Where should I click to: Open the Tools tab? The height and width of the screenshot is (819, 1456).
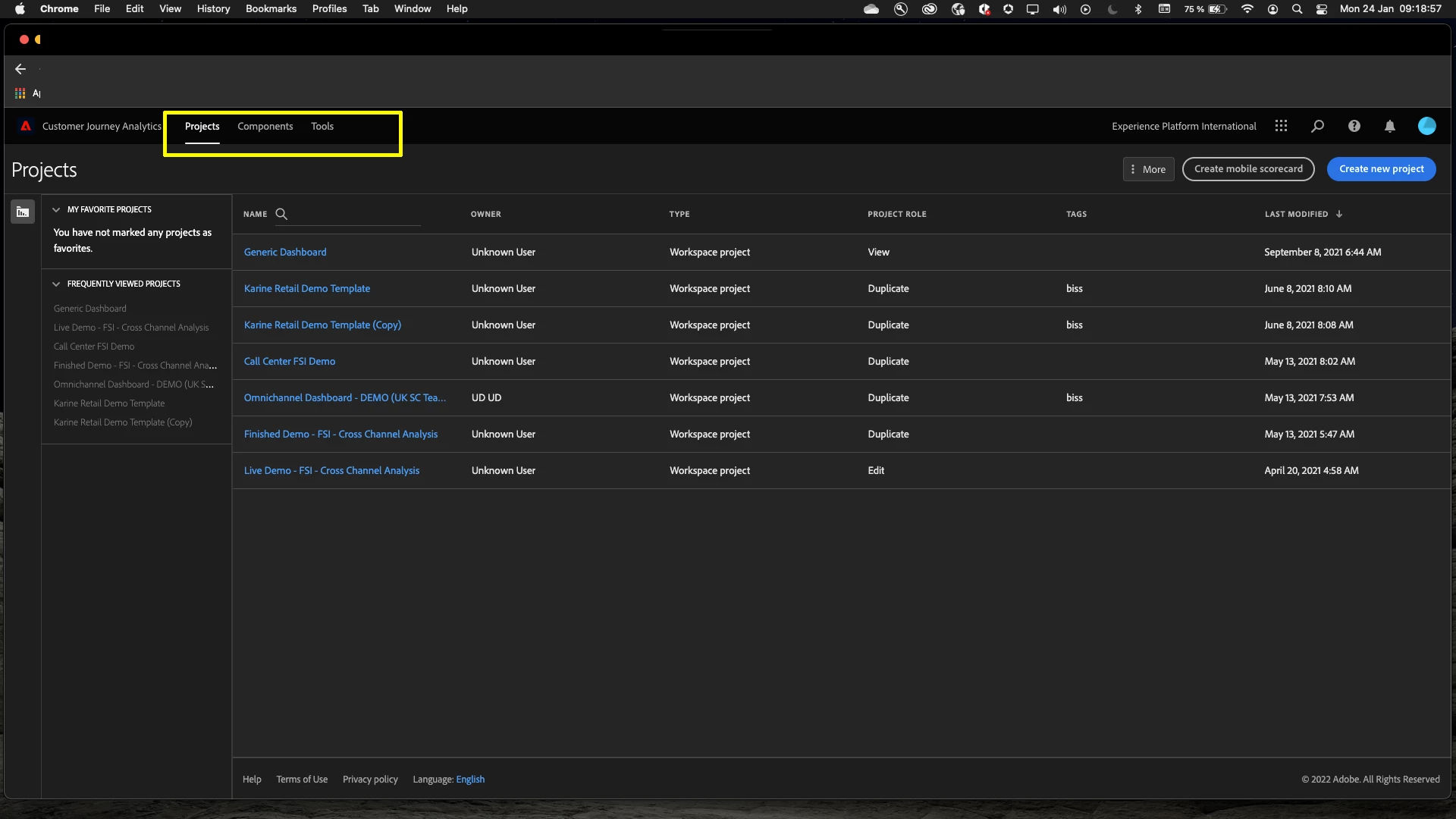pyautogui.click(x=322, y=126)
